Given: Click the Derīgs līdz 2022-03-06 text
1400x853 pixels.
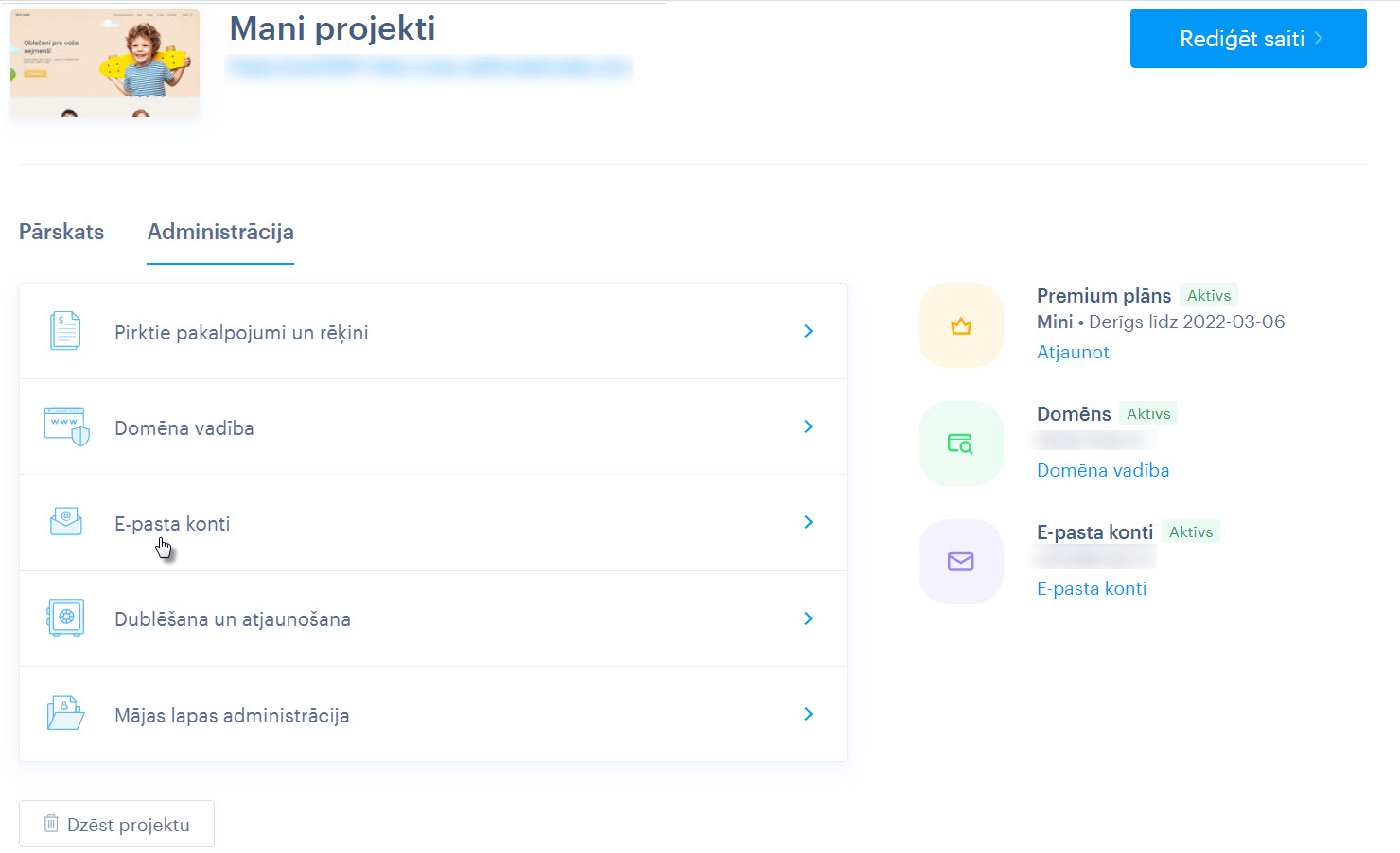Looking at the screenshot, I should [x=1187, y=322].
